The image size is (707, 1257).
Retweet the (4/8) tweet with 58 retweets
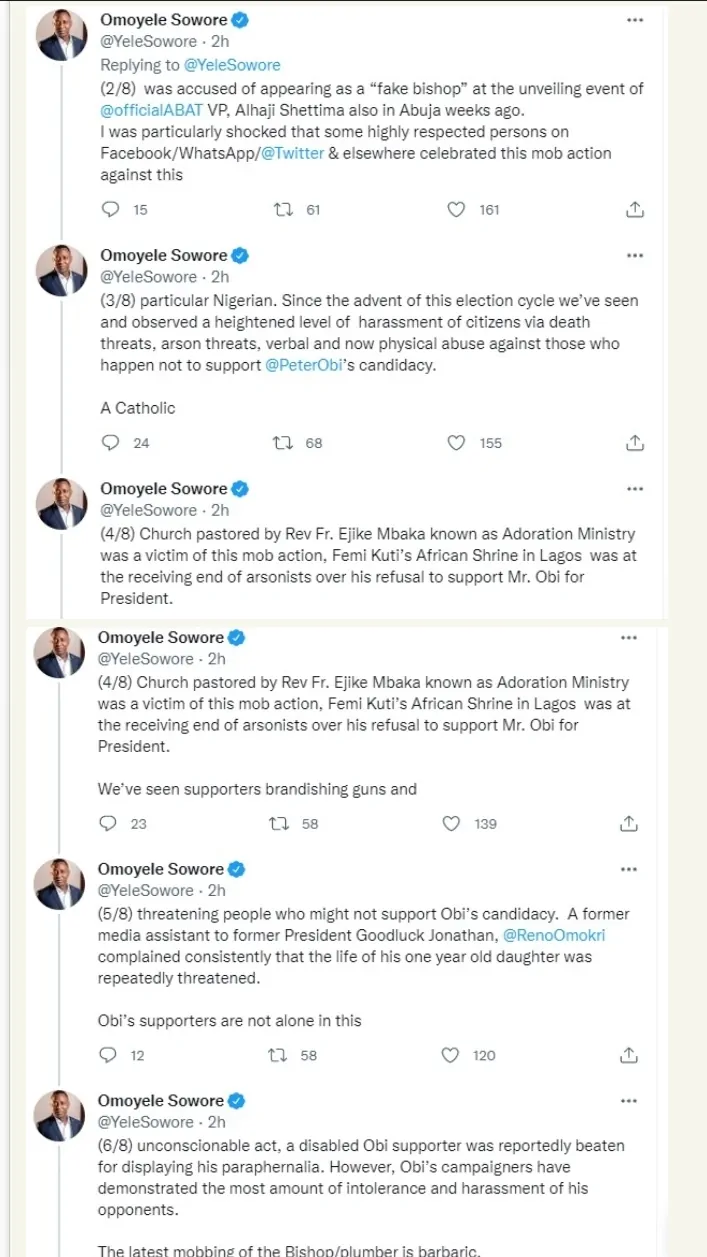pos(281,824)
